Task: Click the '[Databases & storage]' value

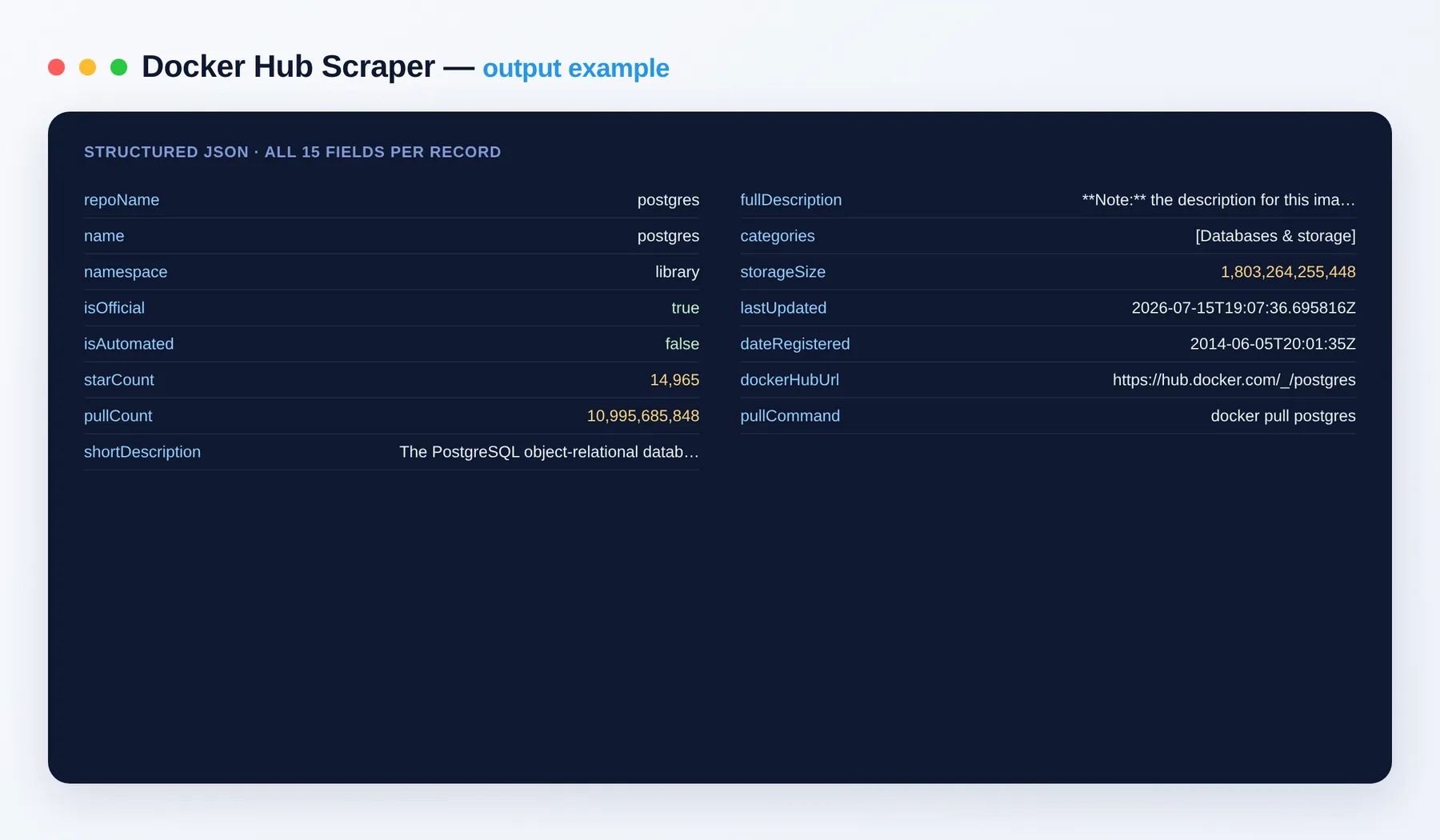Action: (1275, 236)
